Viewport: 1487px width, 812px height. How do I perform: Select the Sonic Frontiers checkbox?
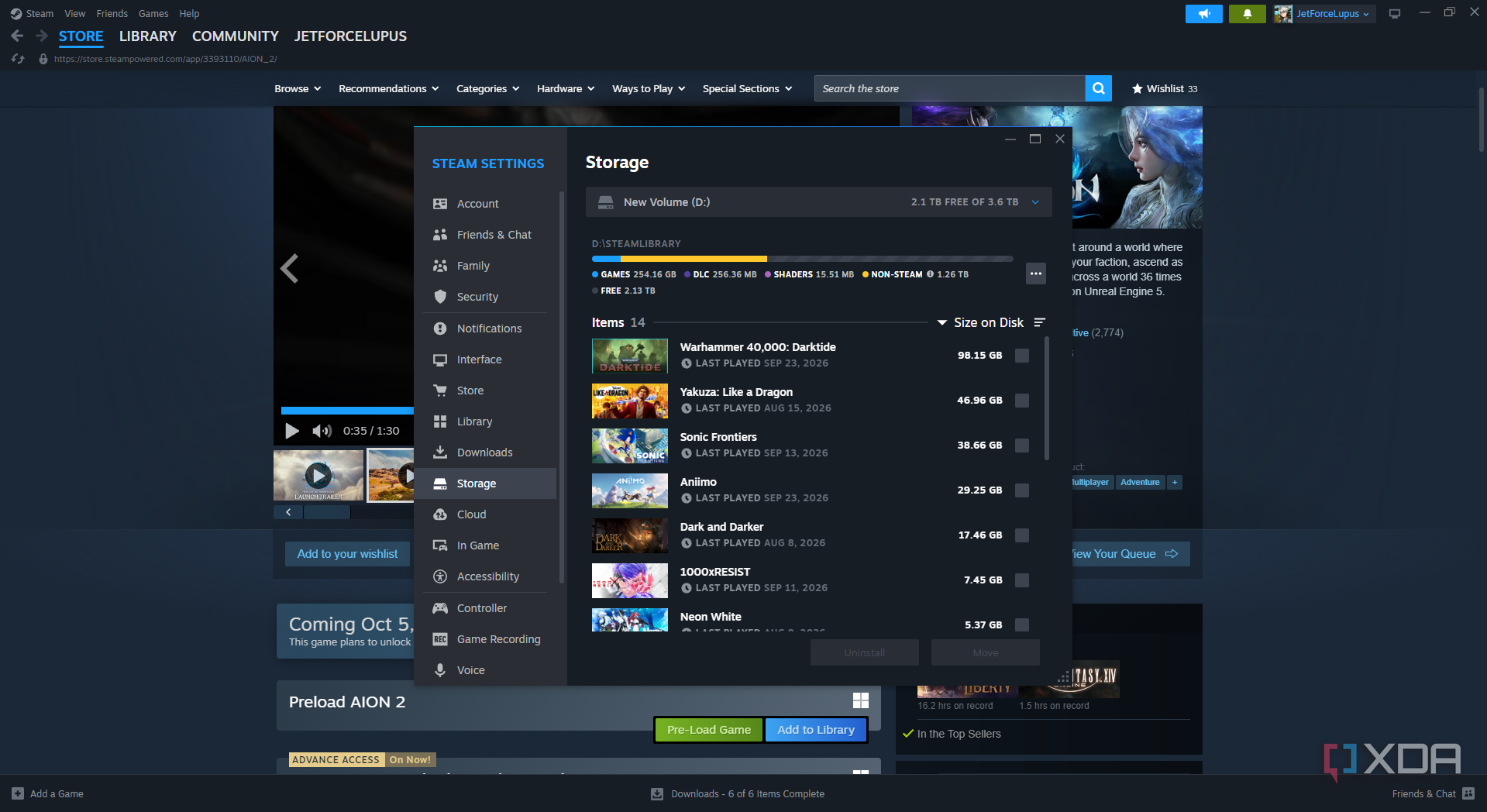coord(1022,446)
